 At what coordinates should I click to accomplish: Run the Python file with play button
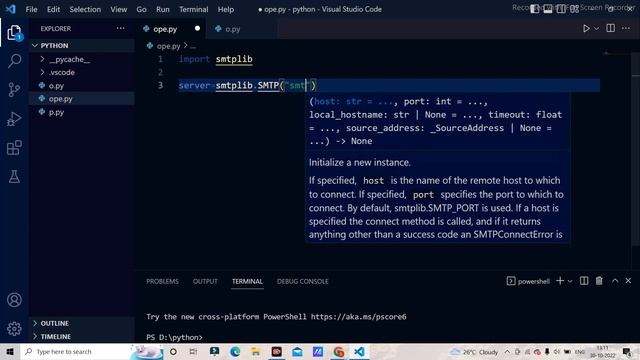point(586,29)
